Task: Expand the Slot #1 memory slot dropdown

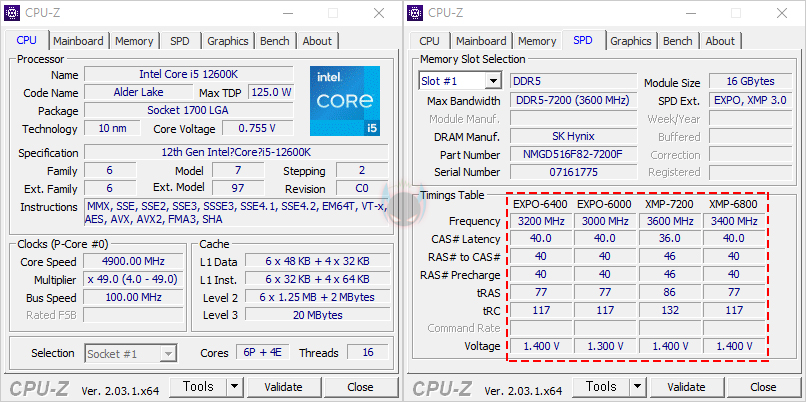Action: [493, 81]
